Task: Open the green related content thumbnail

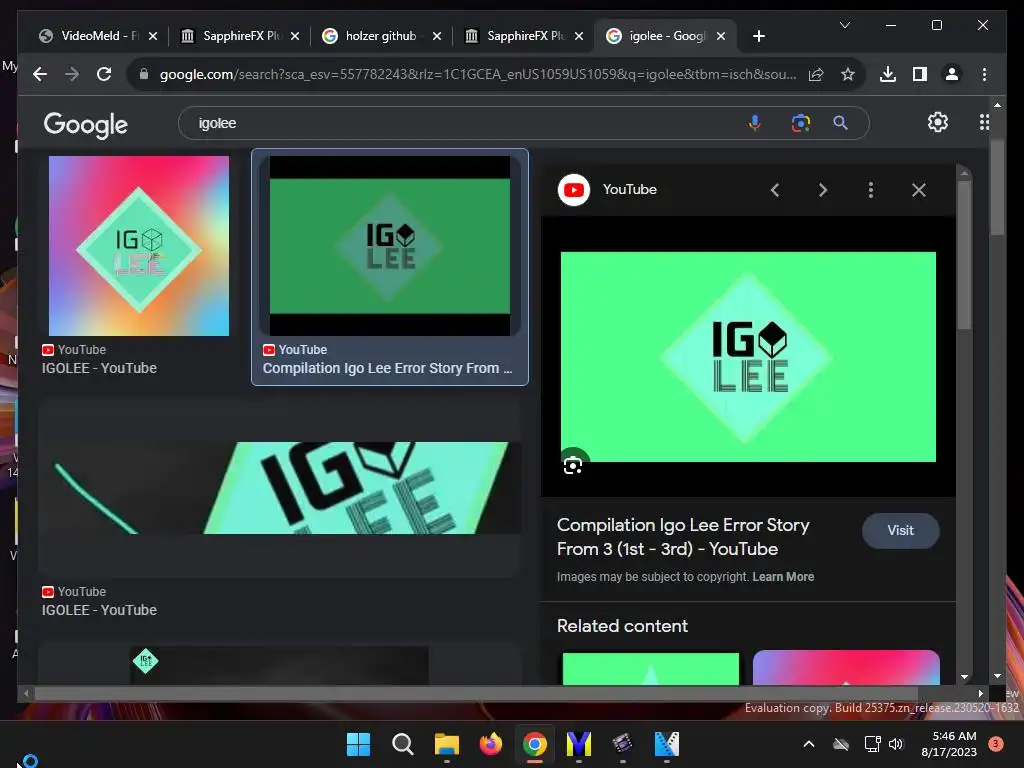Action: [650, 669]
